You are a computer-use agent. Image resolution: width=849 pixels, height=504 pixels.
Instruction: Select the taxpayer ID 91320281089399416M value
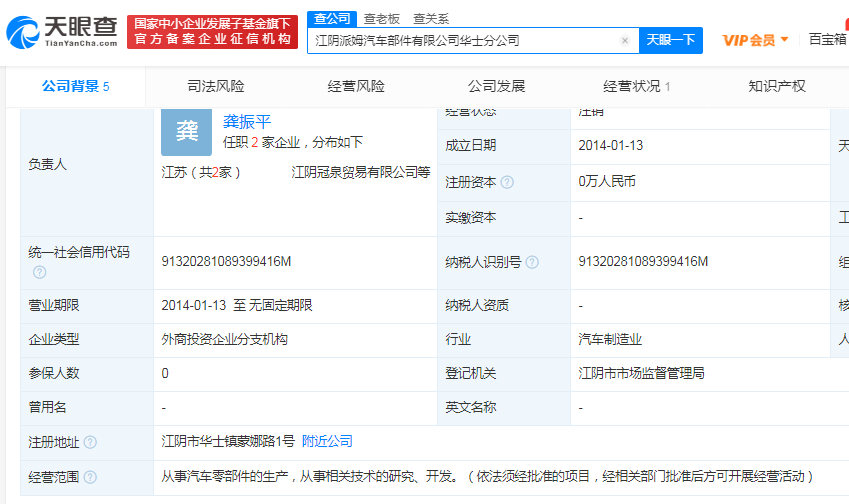click(x=643, y=261)
